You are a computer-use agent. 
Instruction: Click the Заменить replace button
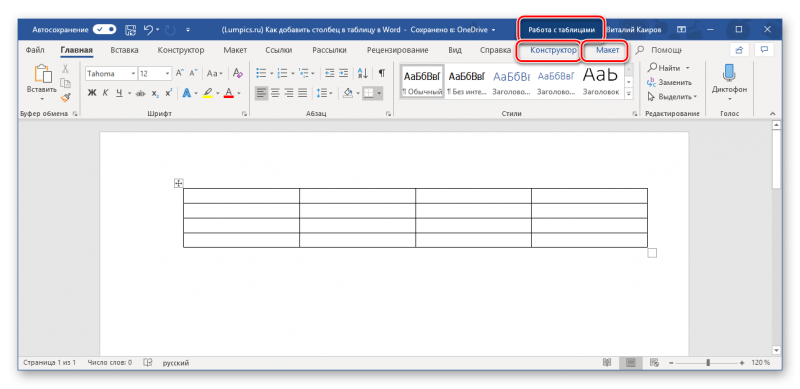tap(669, 82)
